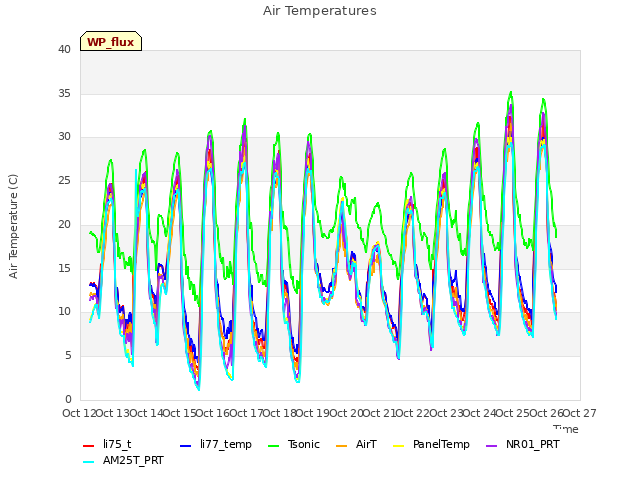Viewport: 640px width, 480px height.
Task: Click the Oct 12 x-axis tick label
Action: click(80, 413)
